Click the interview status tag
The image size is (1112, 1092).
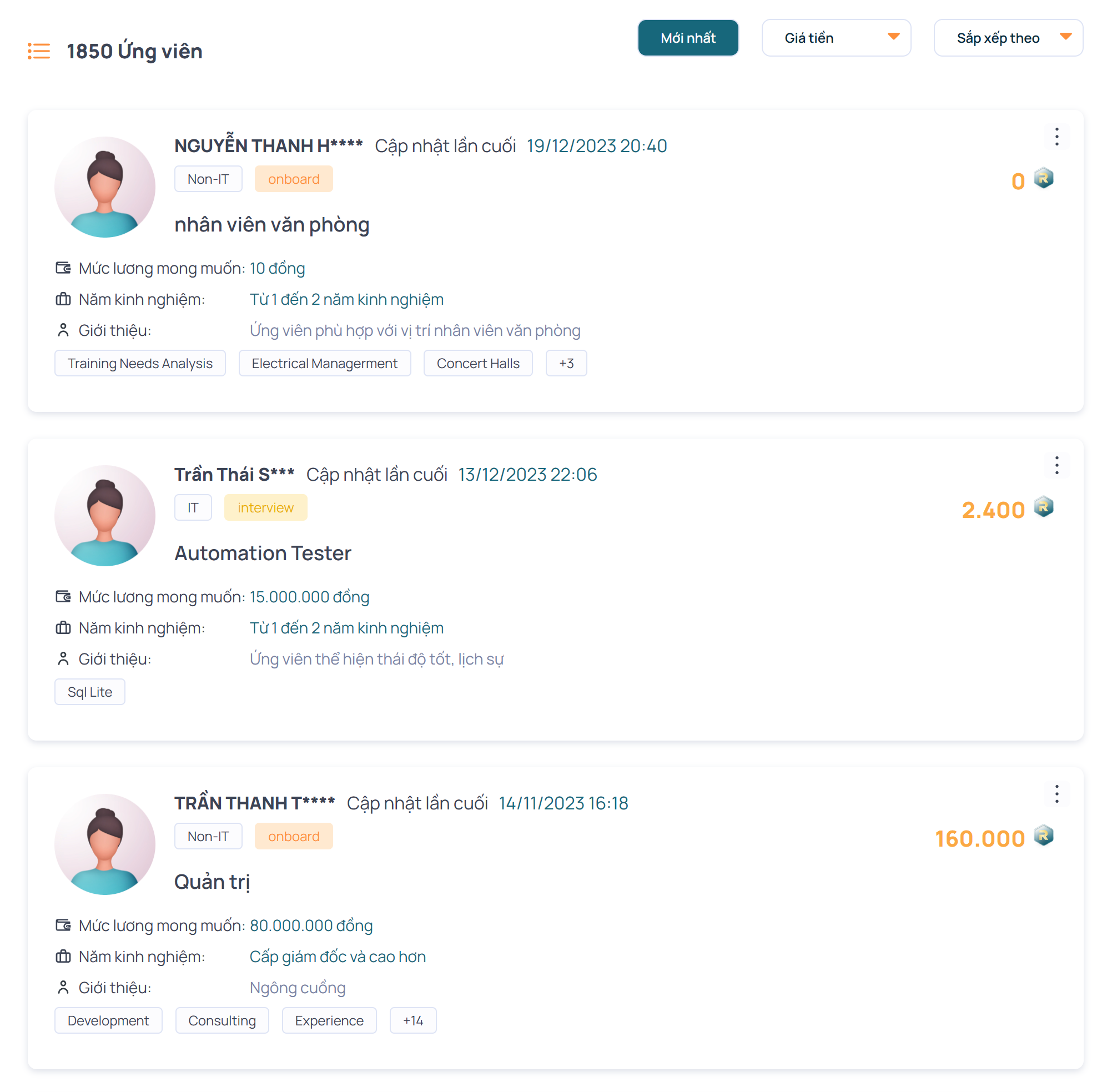pyautogui.click(x=265, y=507)
